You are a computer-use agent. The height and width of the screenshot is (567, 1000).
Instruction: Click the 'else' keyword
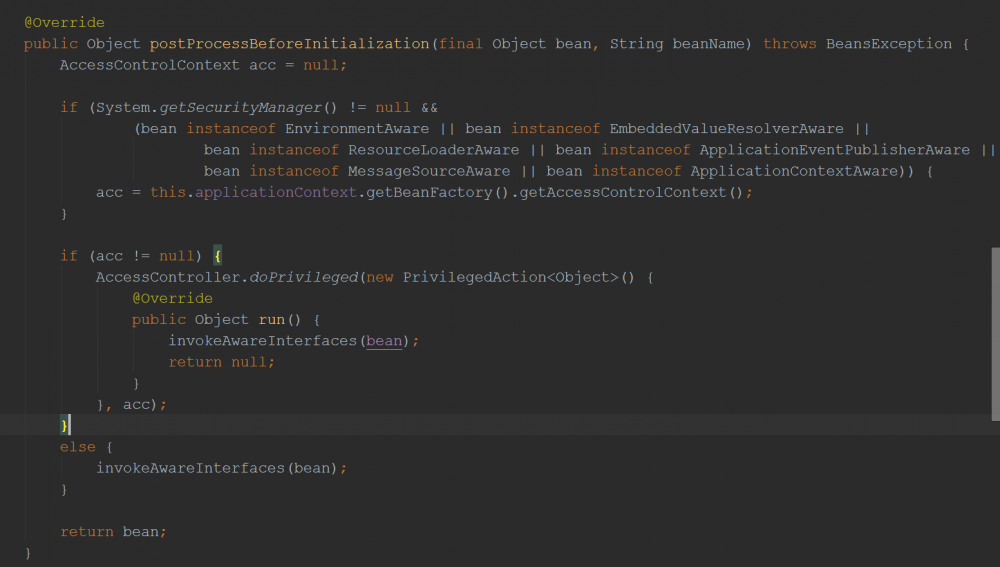point(78,447)
